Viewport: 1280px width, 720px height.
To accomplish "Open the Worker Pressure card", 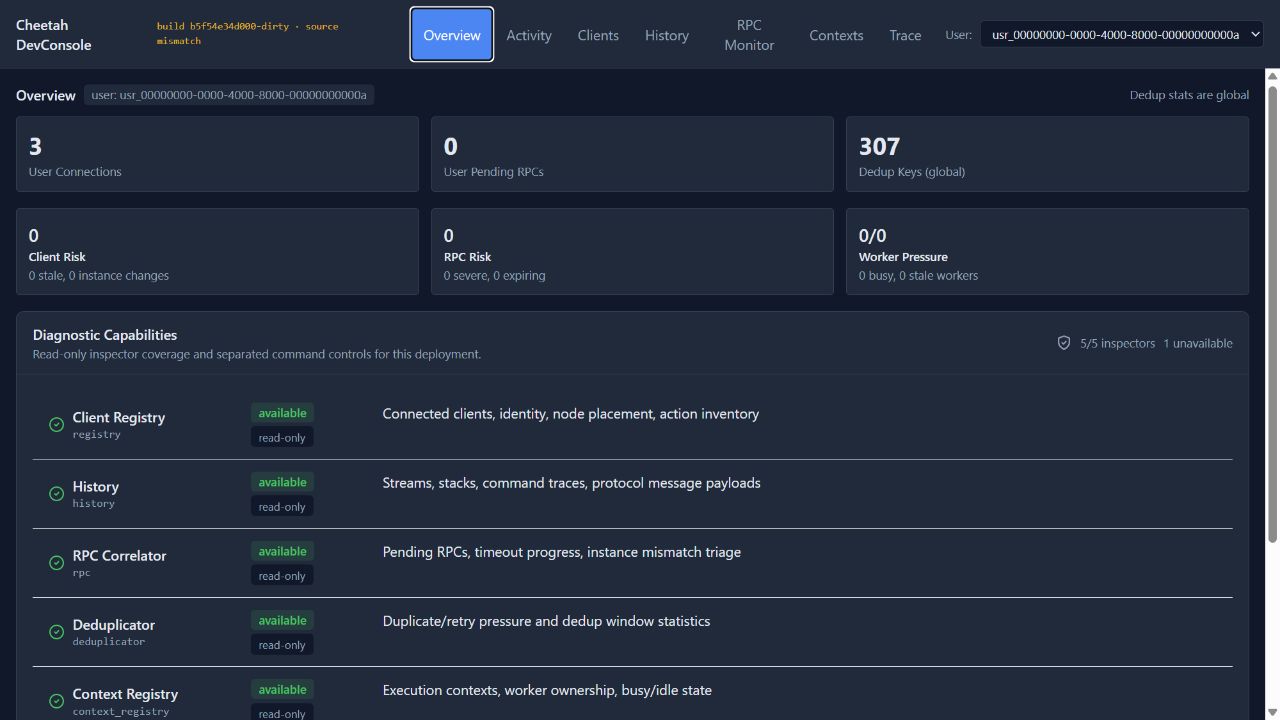I will click(x=1047, y=251).
